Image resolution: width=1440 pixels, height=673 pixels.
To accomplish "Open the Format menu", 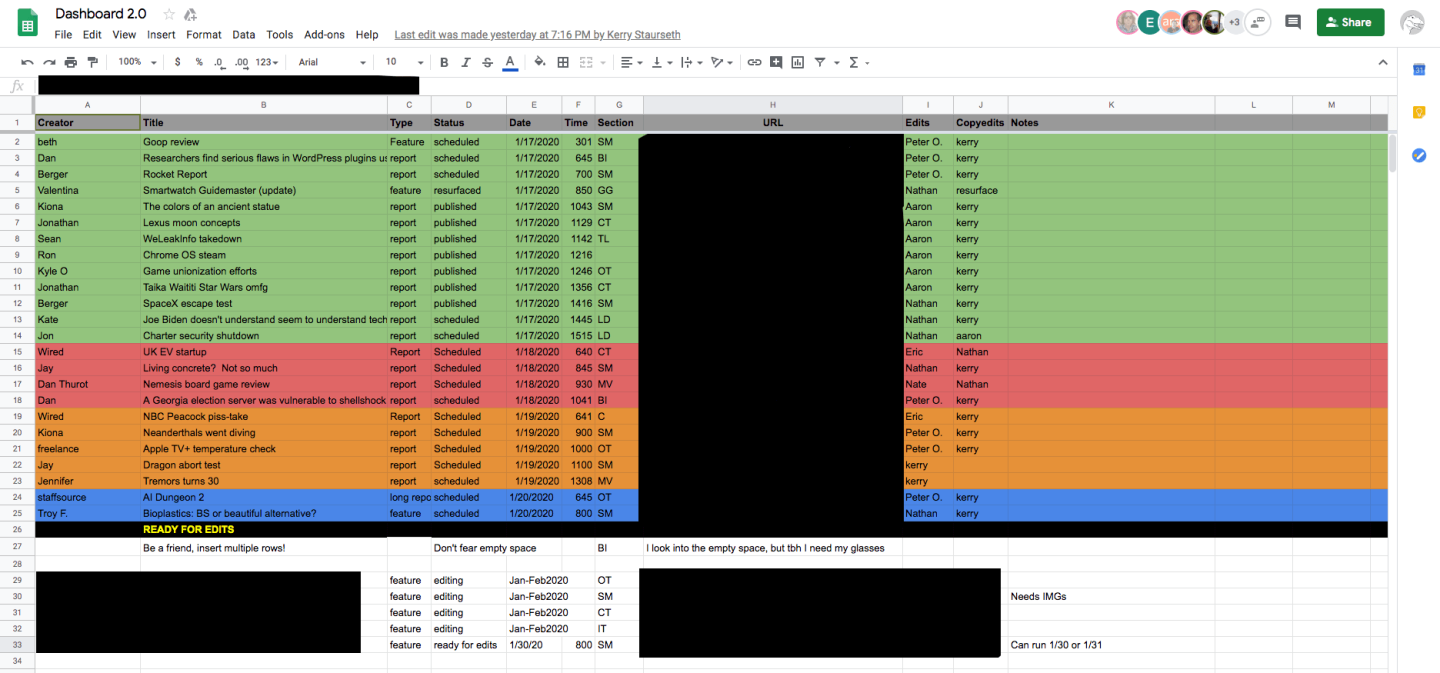I will point(203,34).
